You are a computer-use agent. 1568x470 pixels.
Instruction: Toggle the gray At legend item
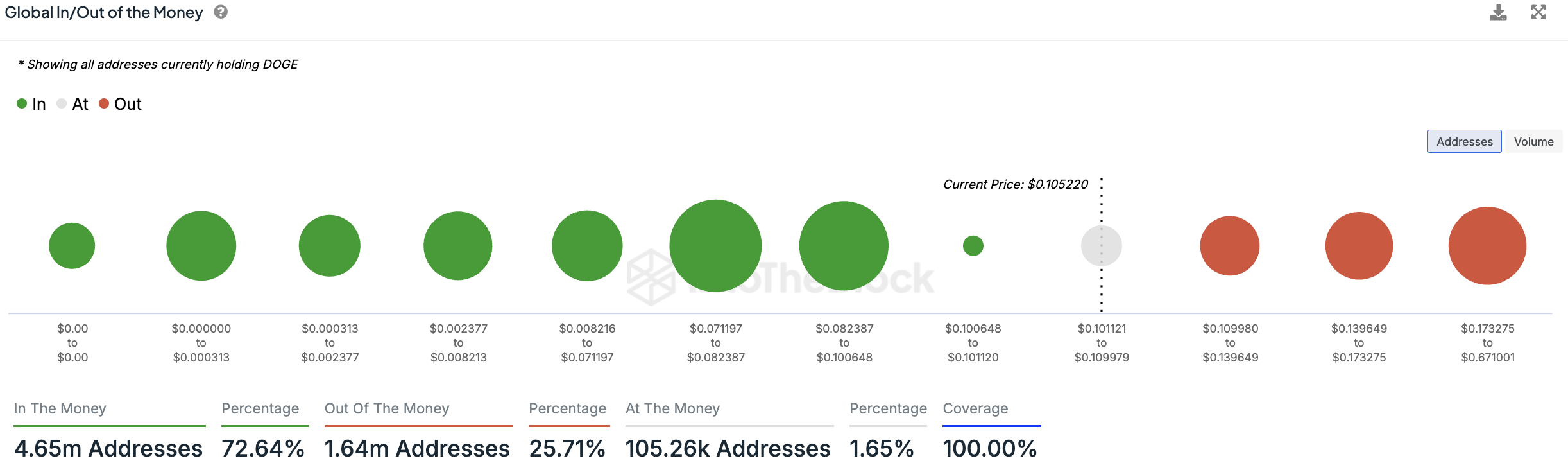pos(72,104)
